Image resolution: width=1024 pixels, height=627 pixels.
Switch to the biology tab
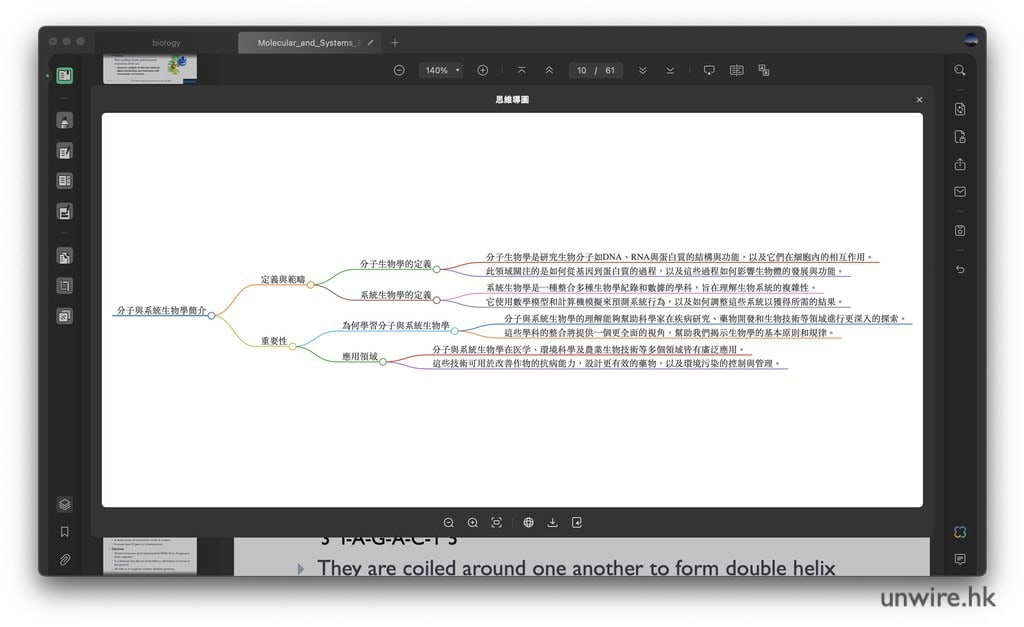pyautogui.click(x=166, y=43)
